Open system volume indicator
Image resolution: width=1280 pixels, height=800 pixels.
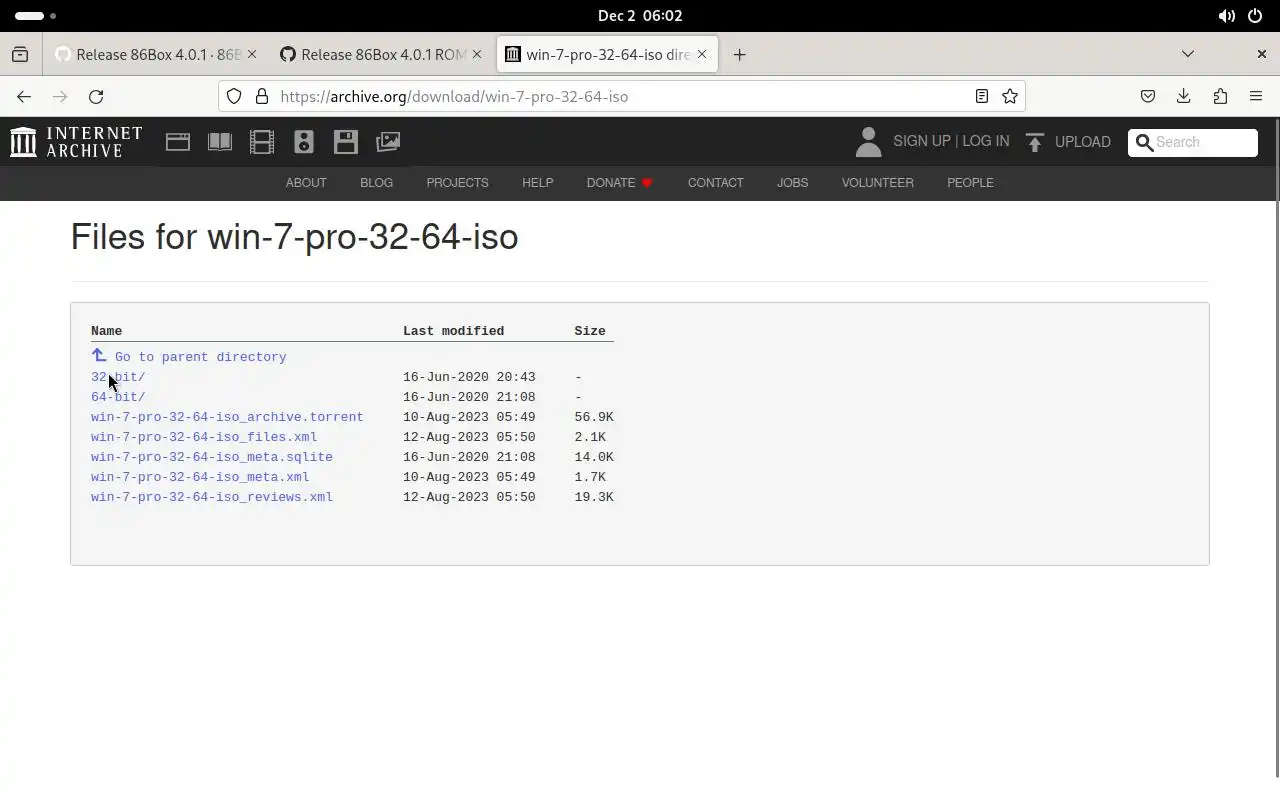point(1226,16)
